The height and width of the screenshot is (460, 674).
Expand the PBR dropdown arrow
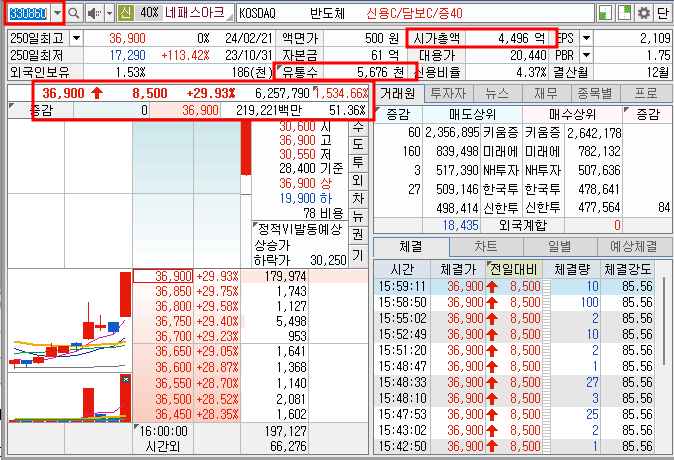[x=586, y=55]
